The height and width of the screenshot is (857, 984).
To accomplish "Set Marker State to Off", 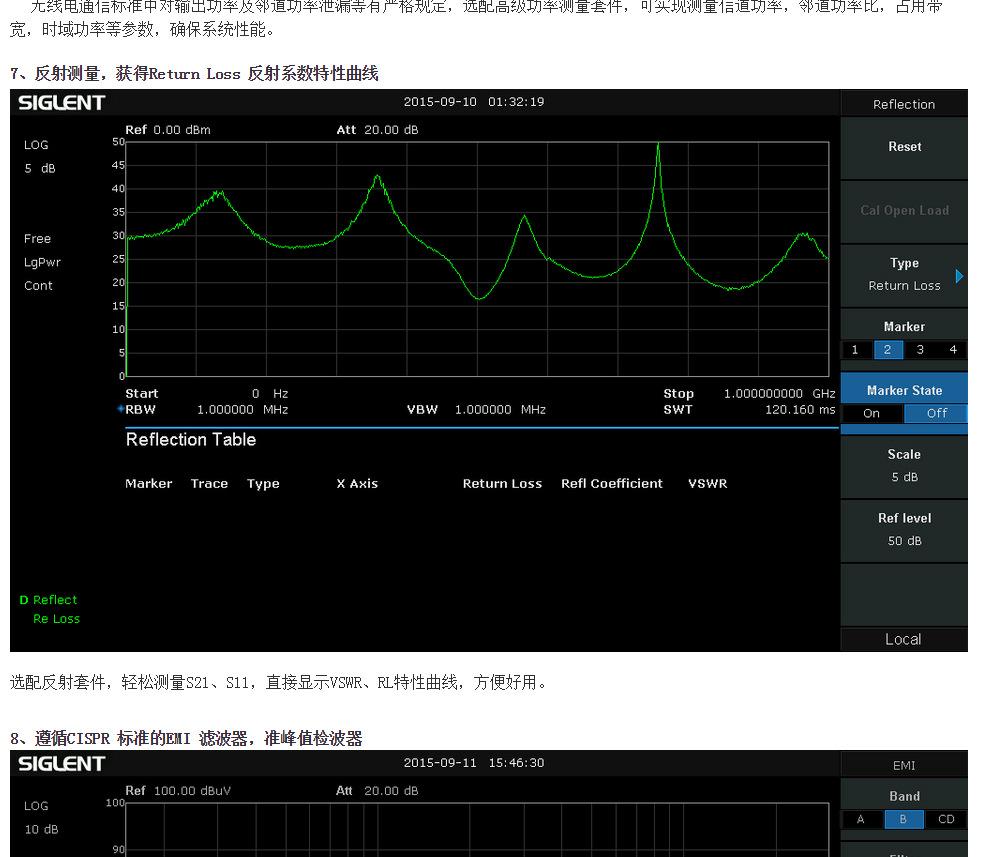I will (936, 413).
